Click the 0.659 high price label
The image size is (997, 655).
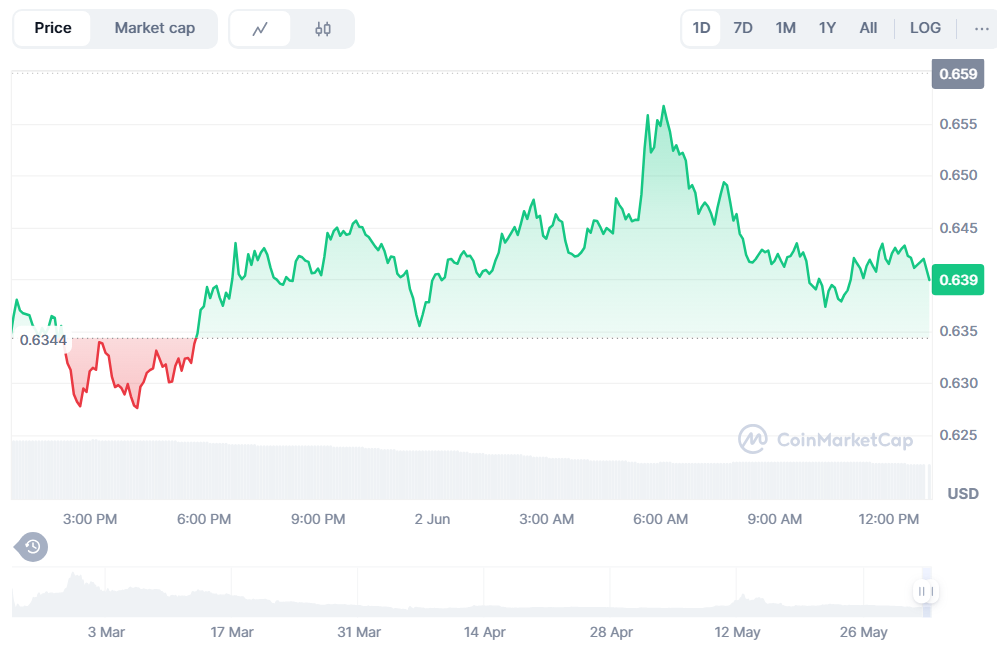pyautogui.click(x=957, y=74)
